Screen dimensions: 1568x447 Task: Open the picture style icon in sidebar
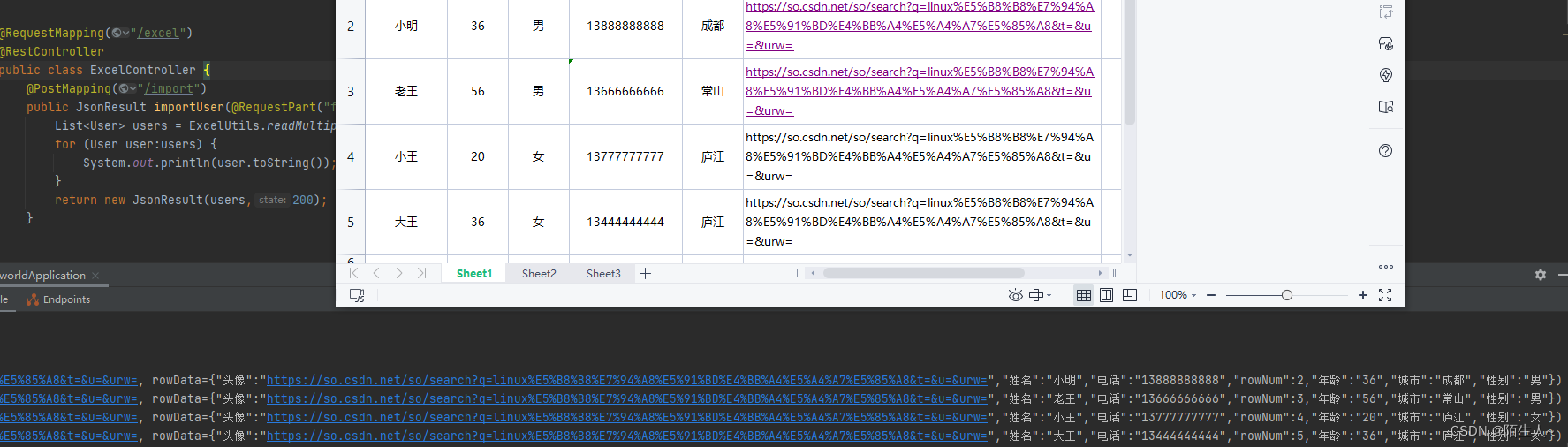(1386, 43)
